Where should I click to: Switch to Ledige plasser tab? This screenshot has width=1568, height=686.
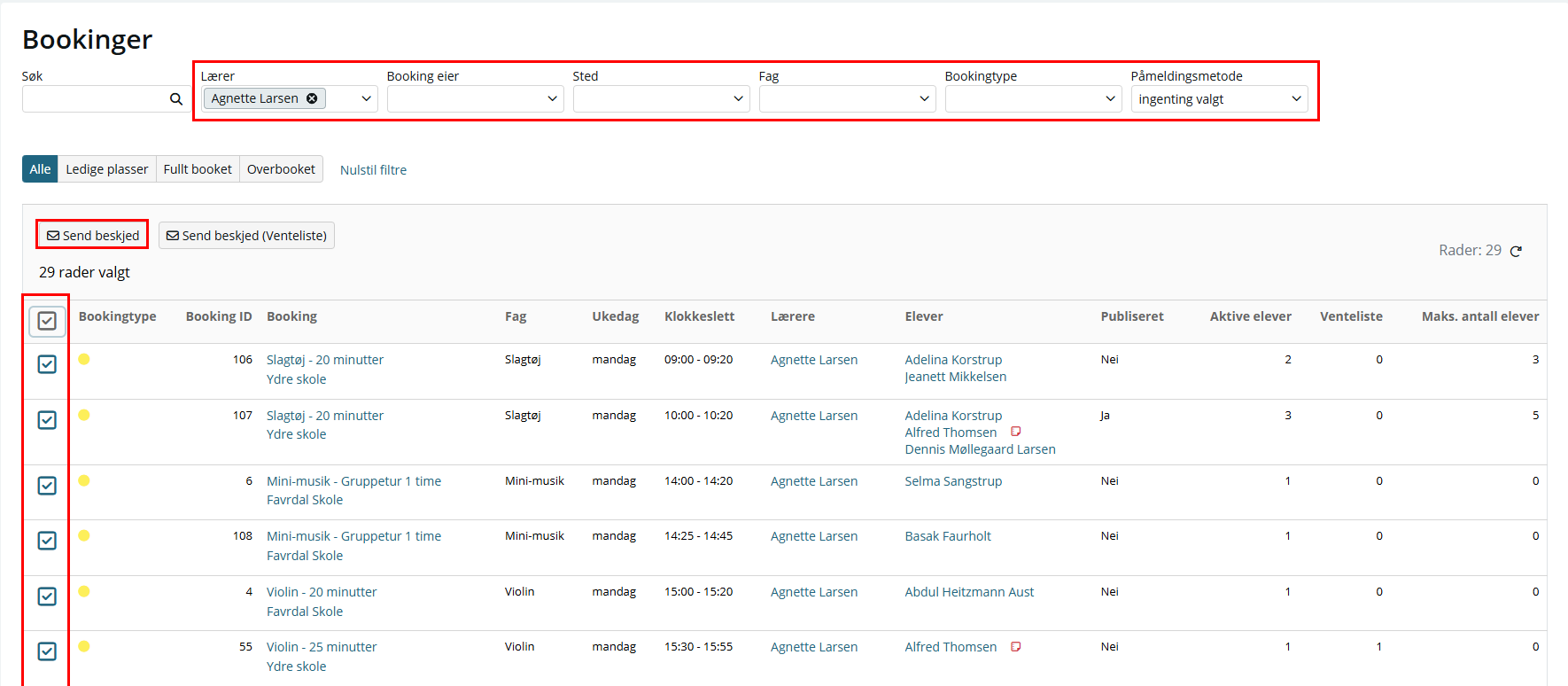[x=107, y=169]
